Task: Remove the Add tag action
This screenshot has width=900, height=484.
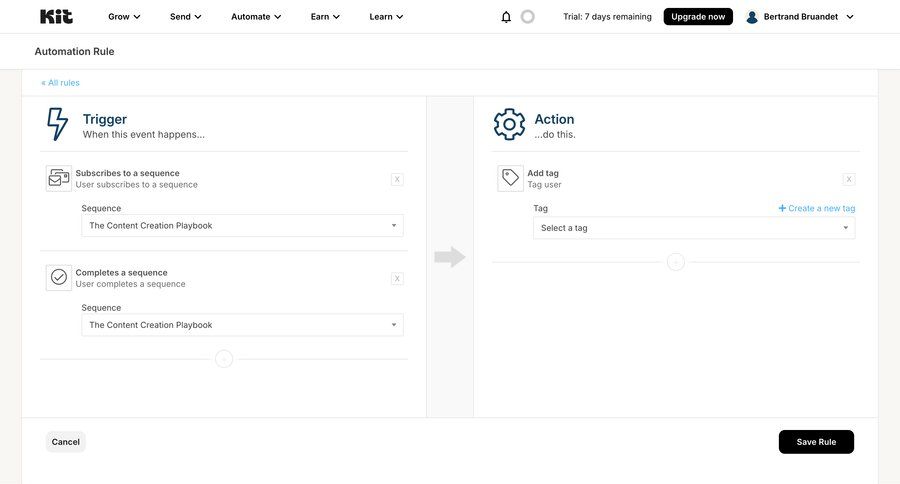Action: [849, 179]
